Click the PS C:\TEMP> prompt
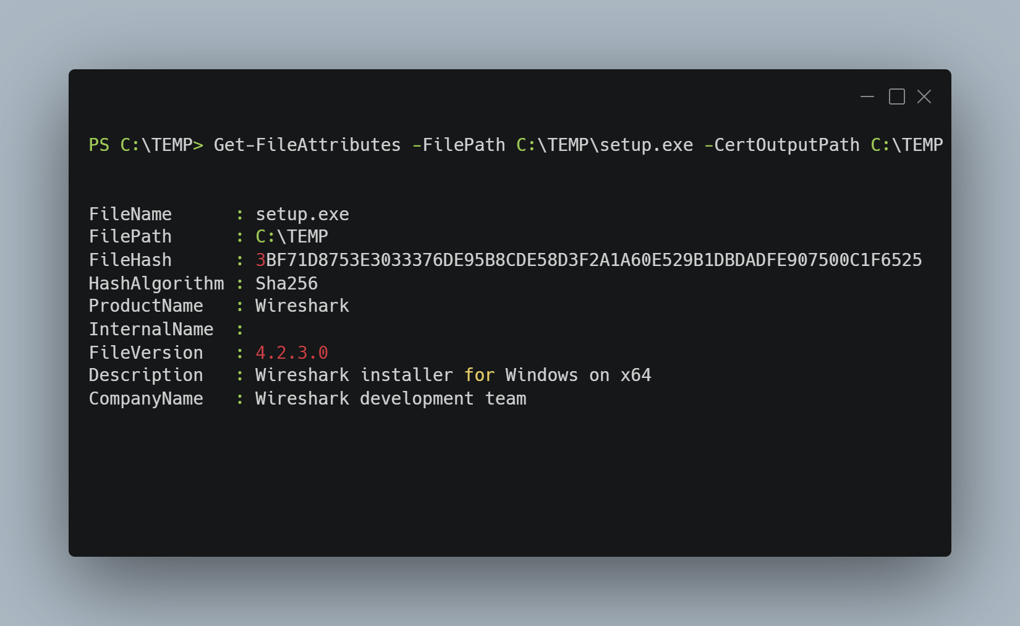Screen dimensions: 1020x626 point(146,145)
